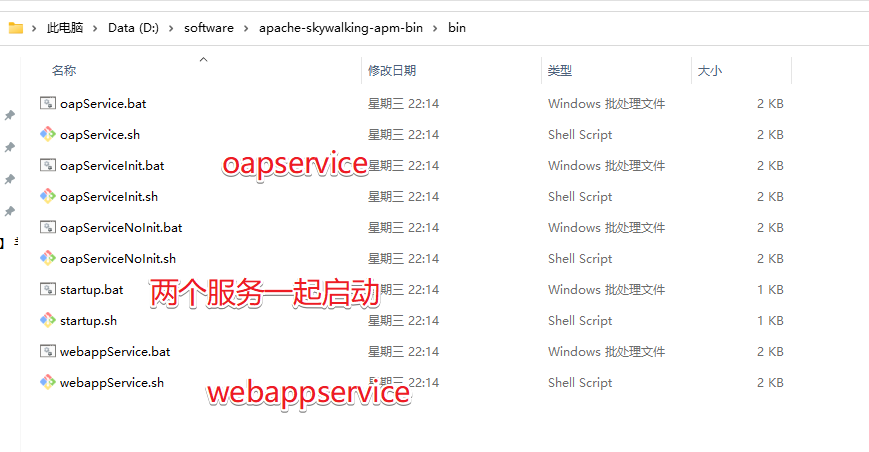Click the 1 KB size of startup.bat
Screen dimensions: 869x452
pyautogui.click(x=770, y=290)
